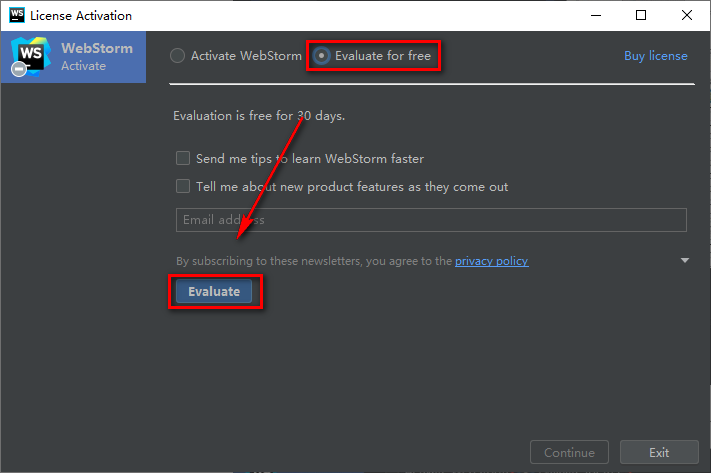Exit the activation dialog via Exit button
The height and width of the screenshot is (473, 711).
click(658, 453)
